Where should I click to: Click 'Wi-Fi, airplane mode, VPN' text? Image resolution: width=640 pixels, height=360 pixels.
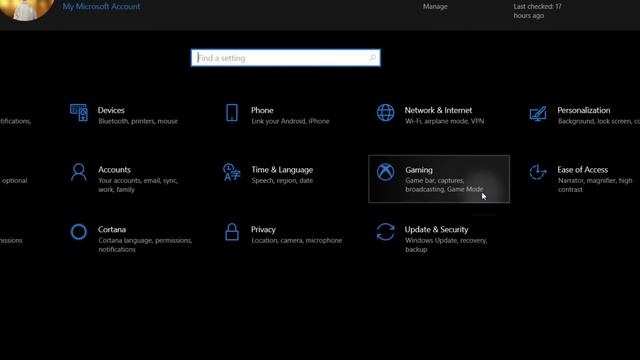pos(444,121)
